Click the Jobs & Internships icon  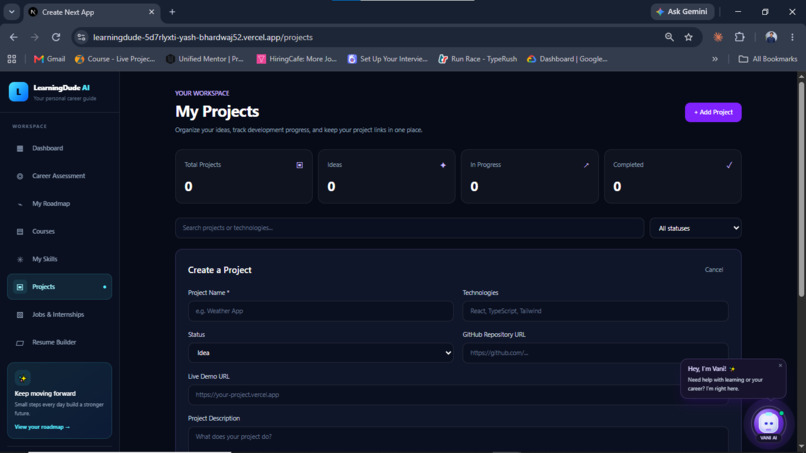pyautogui.click(x=20, y=315)
